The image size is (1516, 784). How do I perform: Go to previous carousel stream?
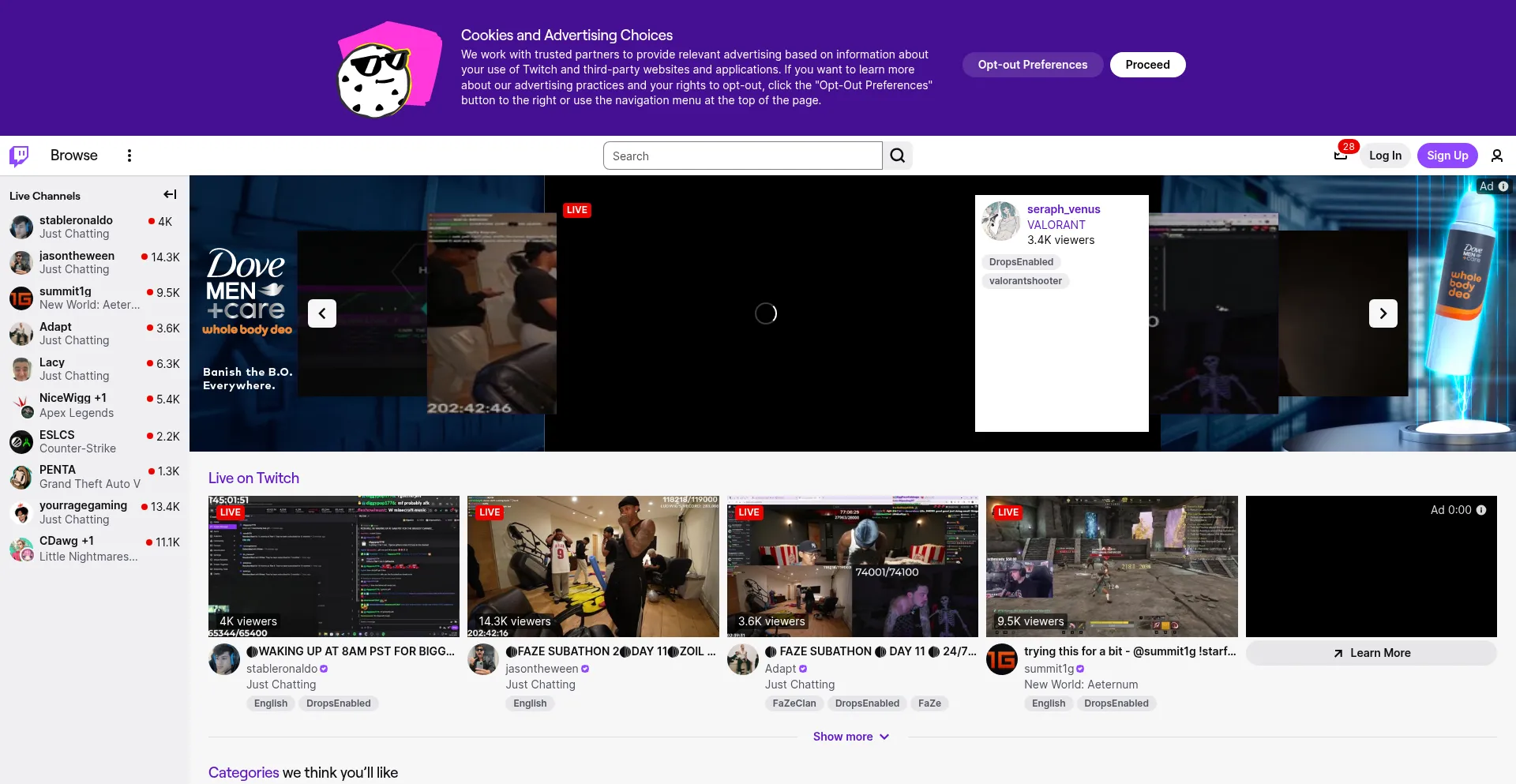(x=322, y=313)
